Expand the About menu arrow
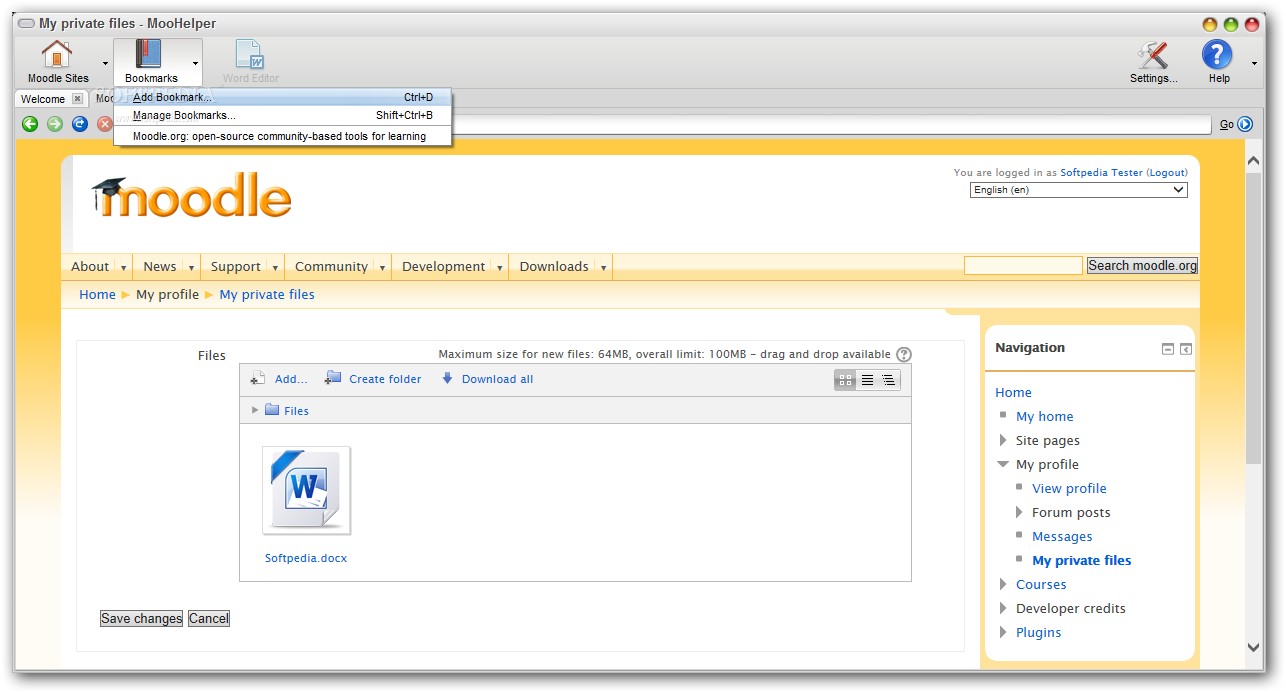The height and width of the screenshot is (693, 1286). [124, 268]
